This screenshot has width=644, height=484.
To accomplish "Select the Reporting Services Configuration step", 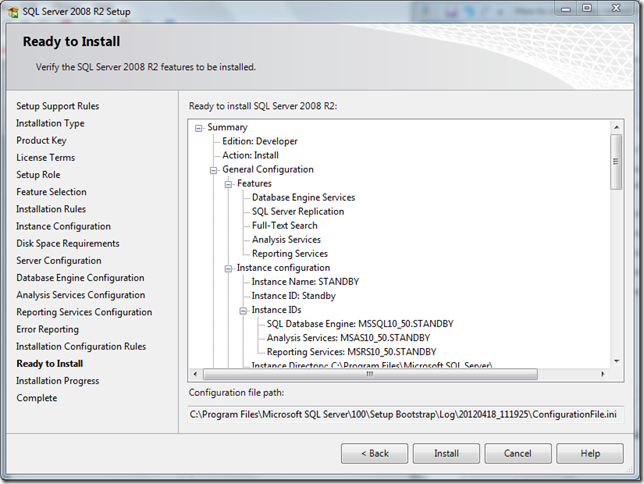I will (84, 312).
